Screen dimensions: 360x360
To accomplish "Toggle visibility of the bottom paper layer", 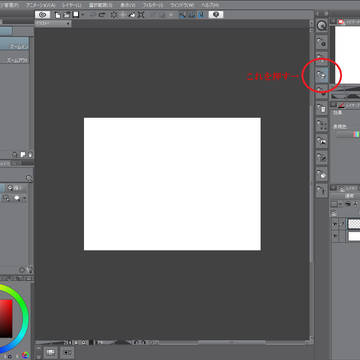I will pos(335,236).
